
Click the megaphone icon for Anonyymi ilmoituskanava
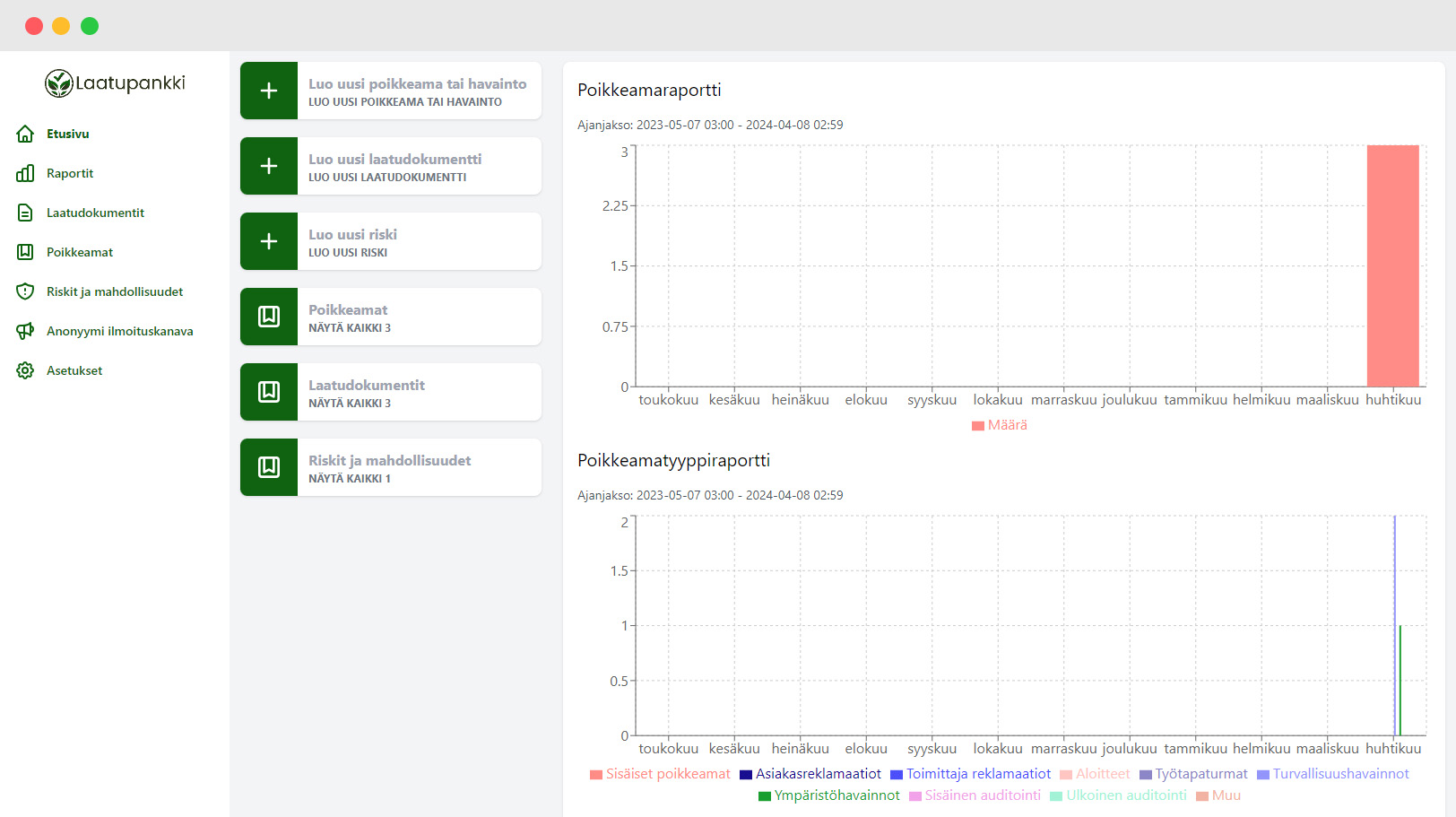click(x=25, y=331)
